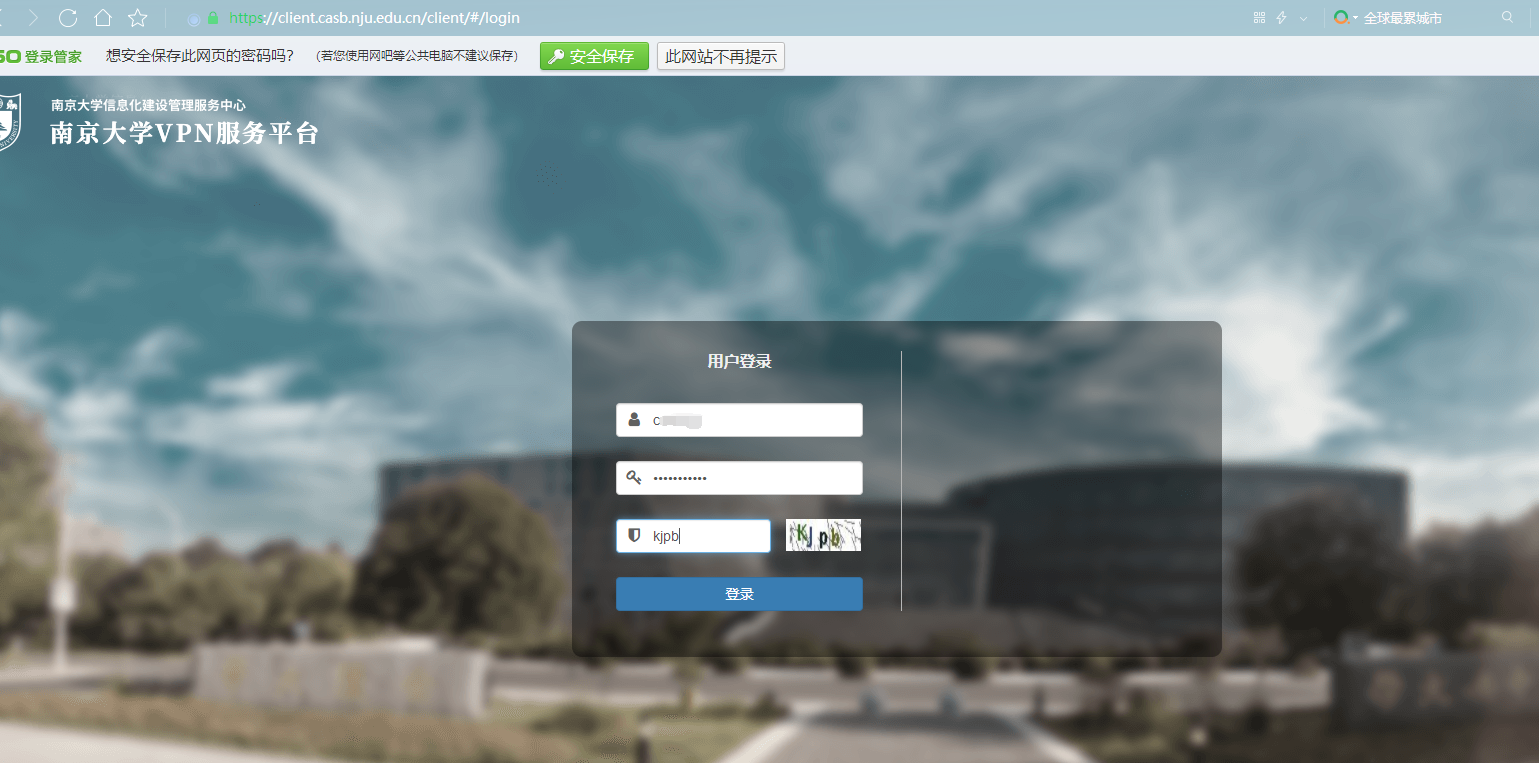Click the Nanjing University crest logo
The height and width of the screenshot is (763, 1539).
pyautogui.click(x=9, y=122)
